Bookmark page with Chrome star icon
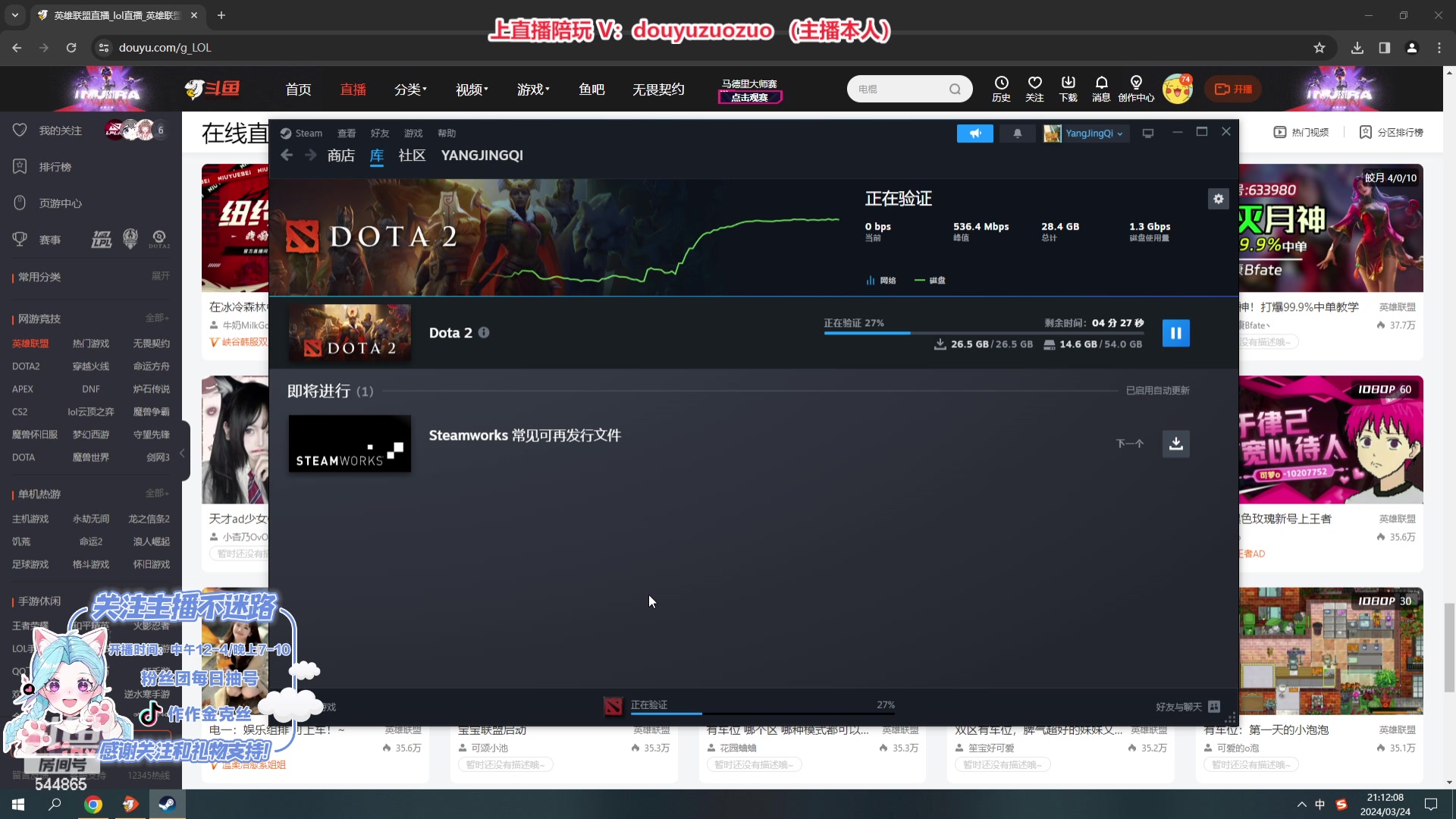 [1319, 48]
